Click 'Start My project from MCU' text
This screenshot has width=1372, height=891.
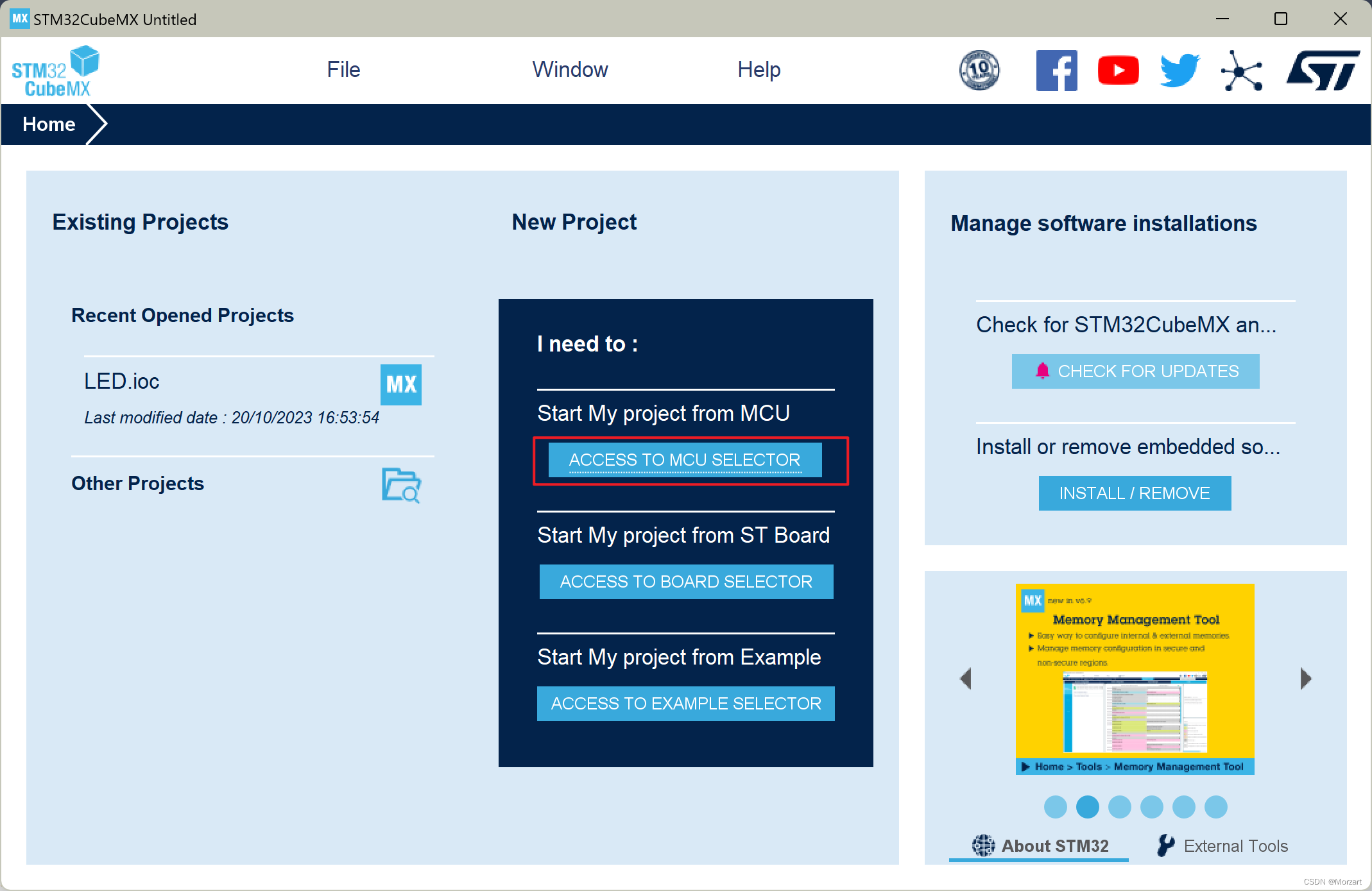click(664, 413)
